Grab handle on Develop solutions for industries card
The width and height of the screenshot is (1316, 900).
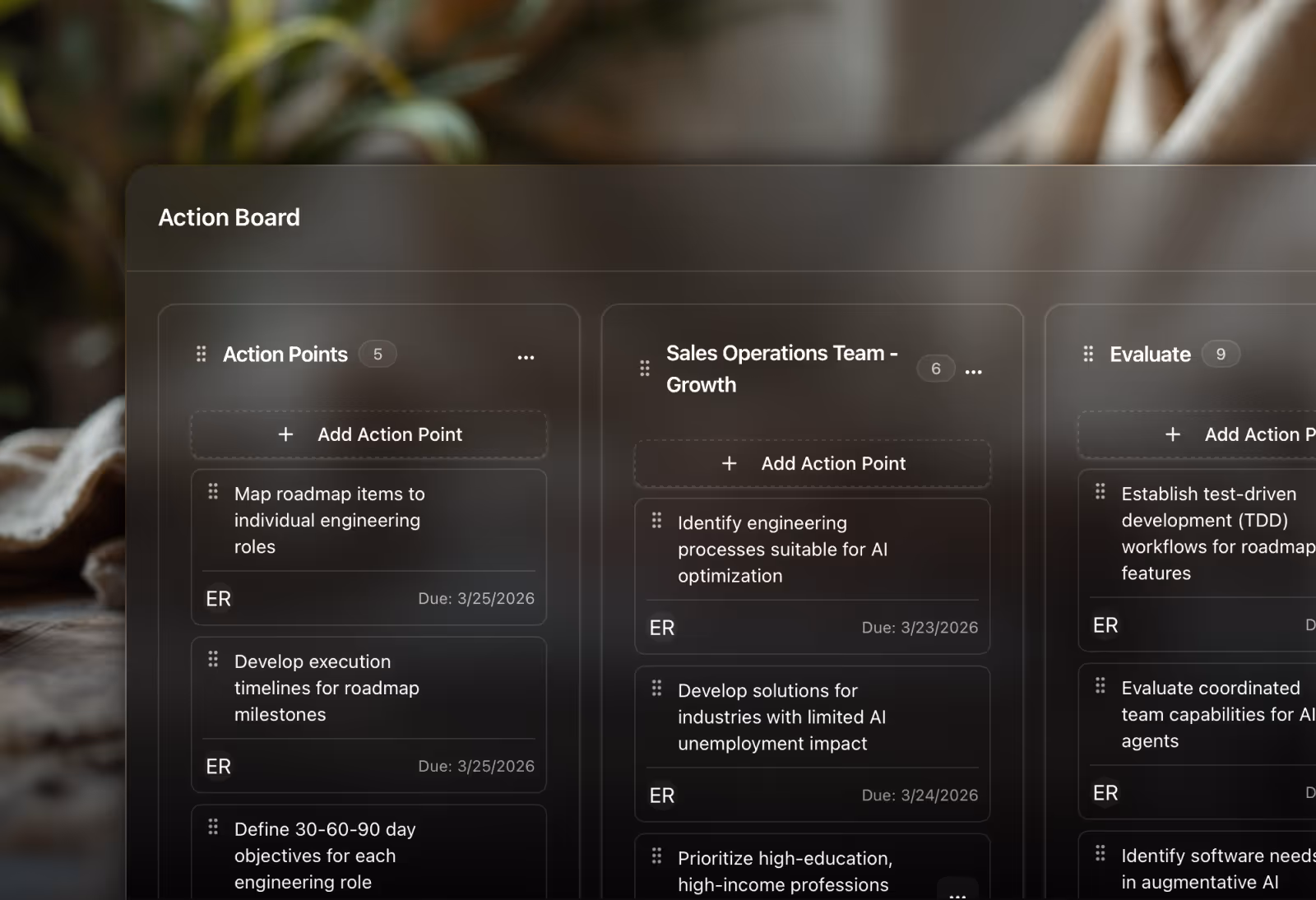(656, 688)
